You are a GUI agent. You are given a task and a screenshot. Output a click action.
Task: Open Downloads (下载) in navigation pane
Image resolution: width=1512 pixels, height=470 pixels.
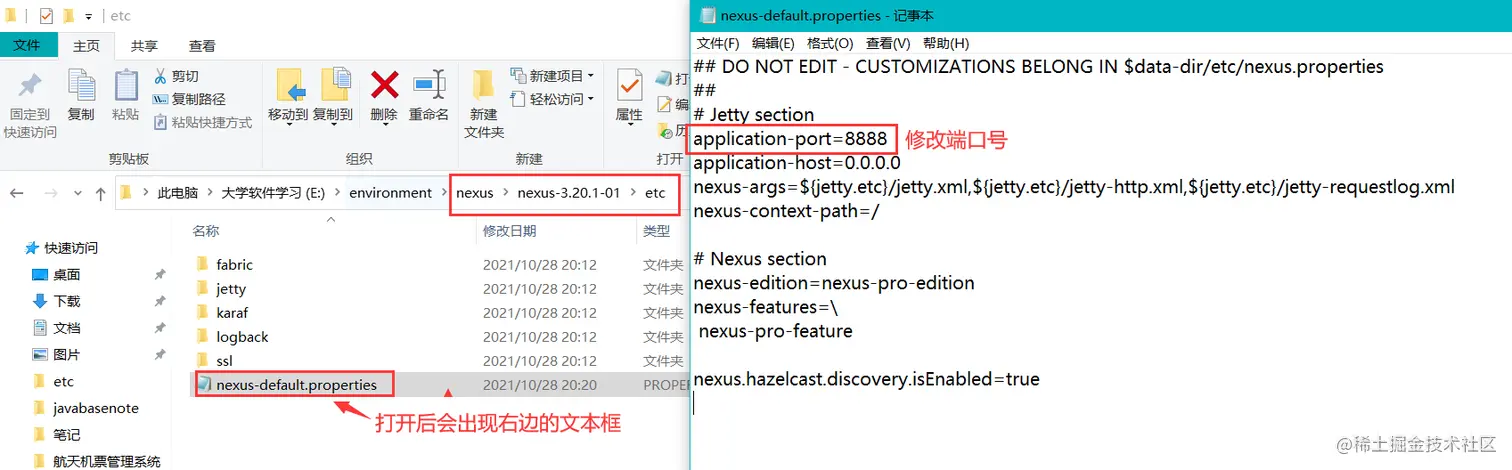coord(66,301)
